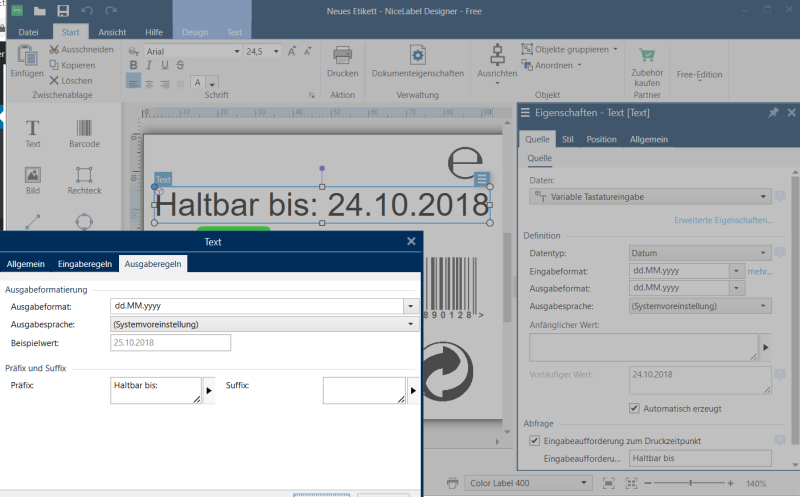800x497 pixels.
Task: Copy selection with Kopieren
Action: 72,65
